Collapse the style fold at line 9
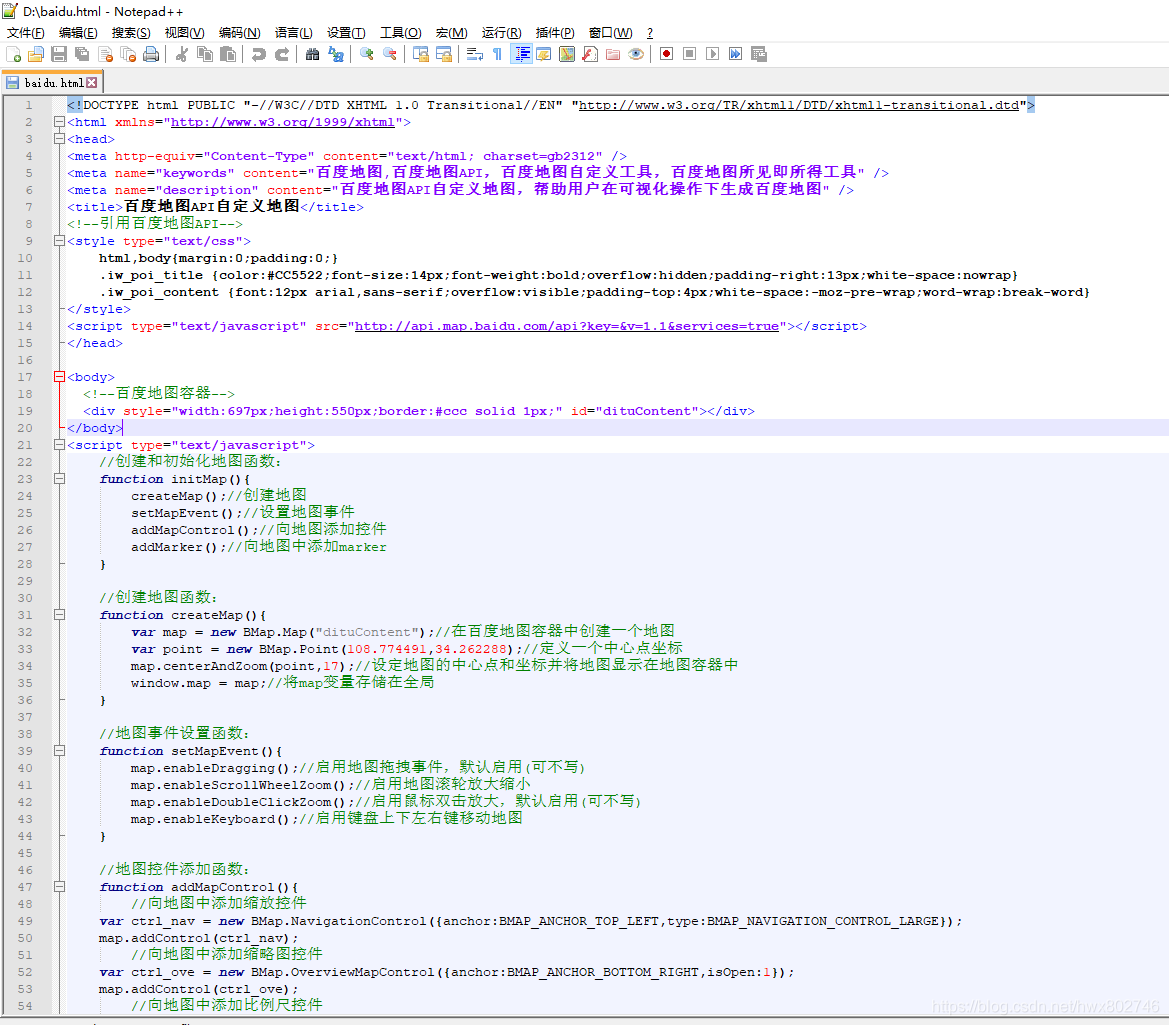The height and width of the screenshot is (1025, 1169). [59, 242]
